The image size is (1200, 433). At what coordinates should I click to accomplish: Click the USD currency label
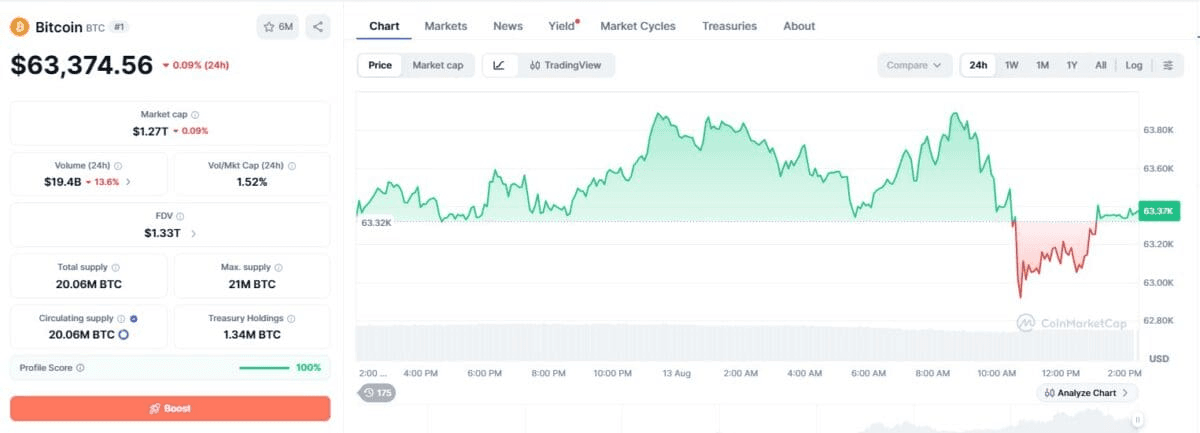pos(1159,358)
